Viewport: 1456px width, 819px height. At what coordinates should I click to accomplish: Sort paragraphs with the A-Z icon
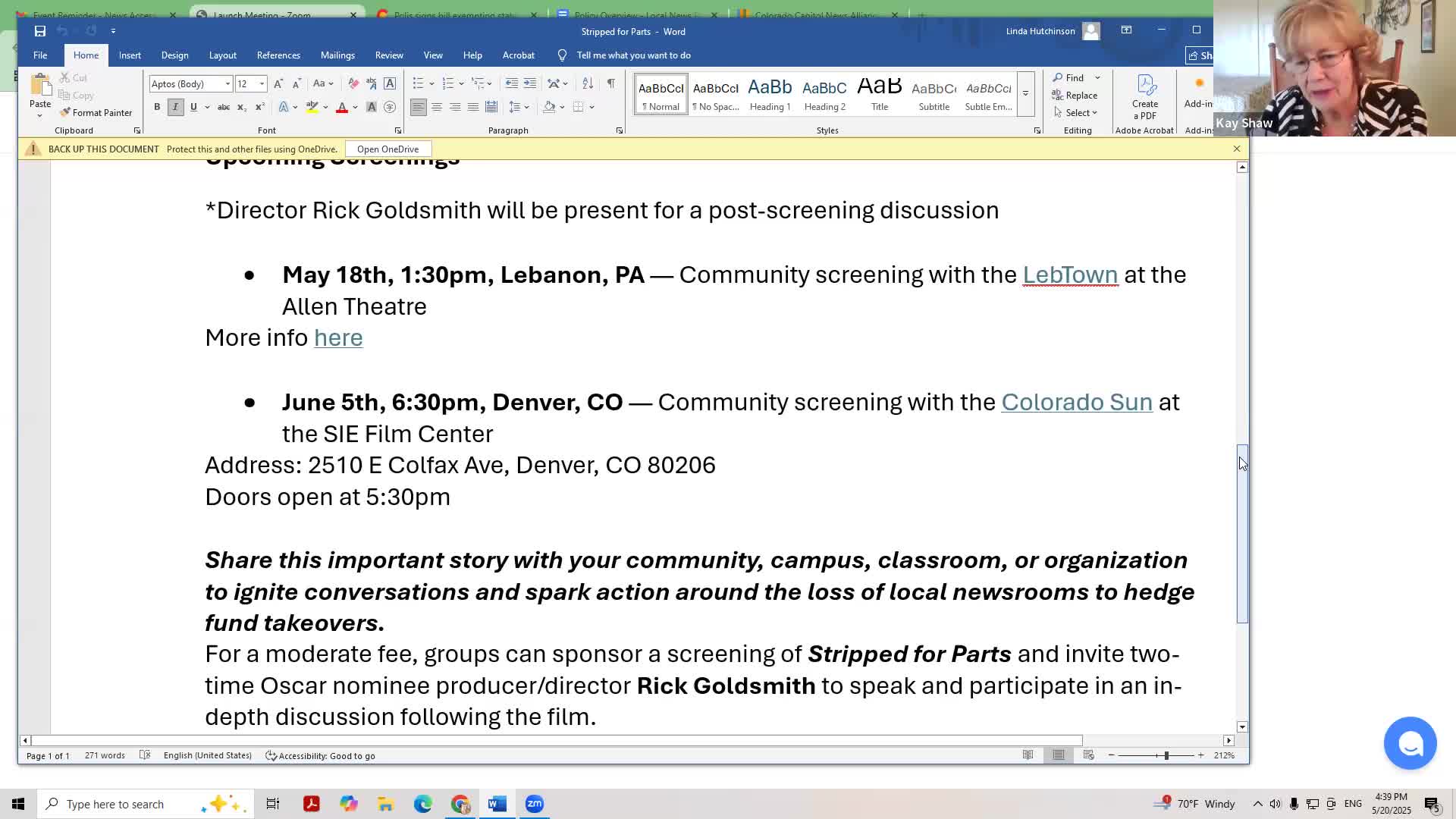tap(588, 83)
